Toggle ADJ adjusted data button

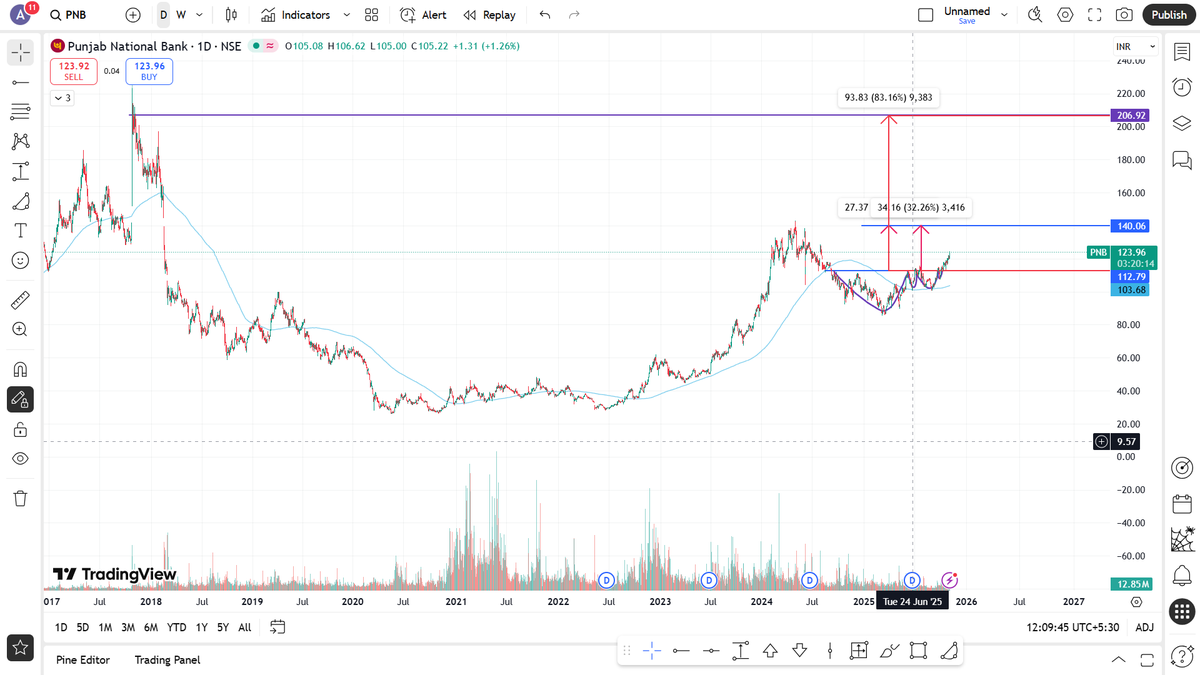[x=1145, y=628]
